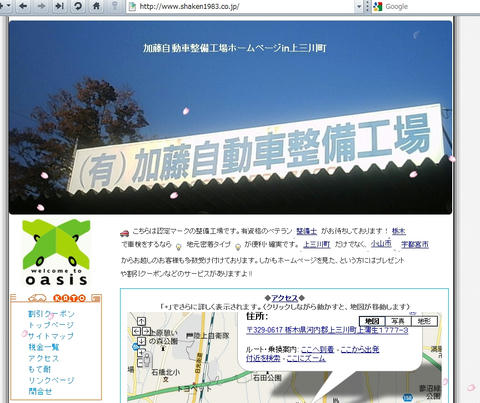Open dropdown arrow beside leftmost toolbar button
480x403 pixels.
[x=8, y=6]
